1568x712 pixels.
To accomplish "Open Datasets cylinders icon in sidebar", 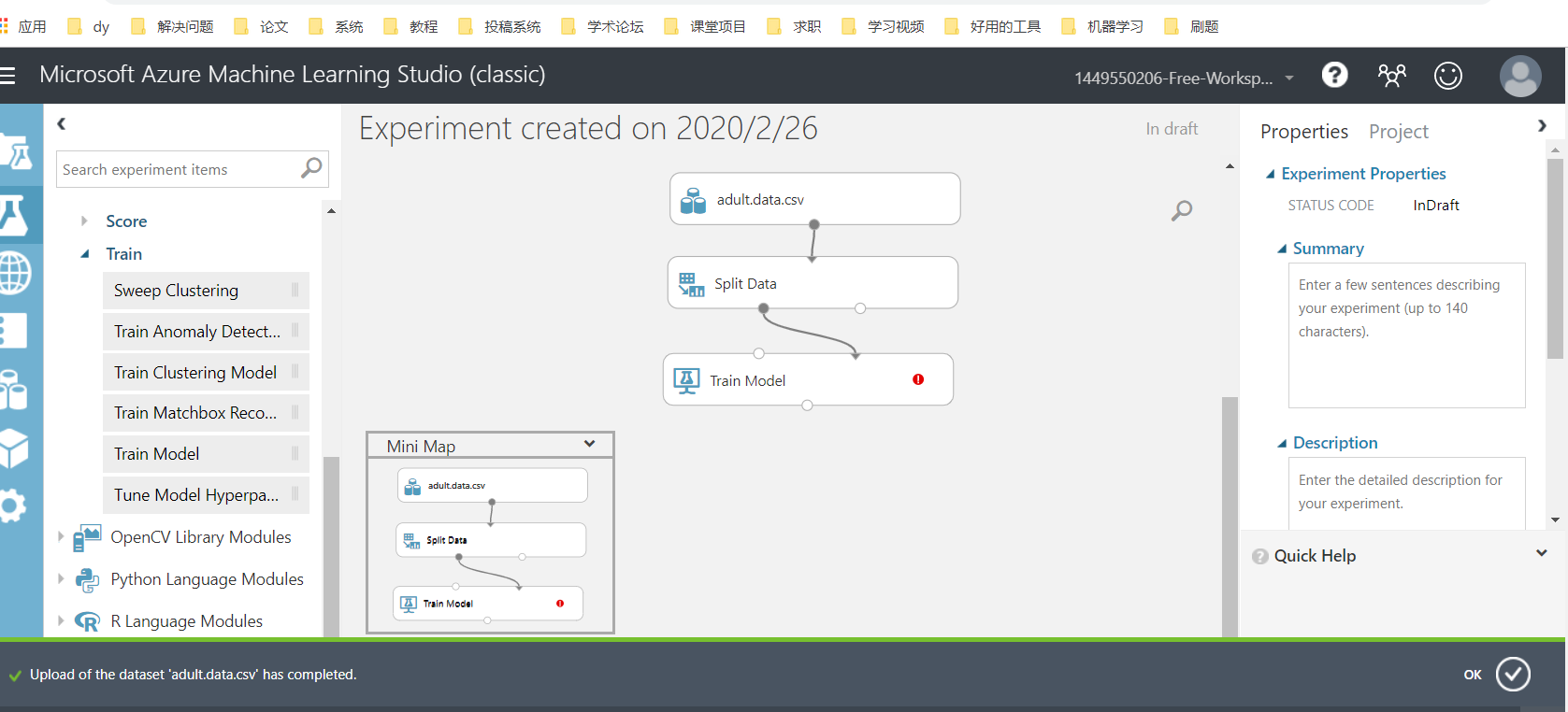I will [x=13, y=390].
